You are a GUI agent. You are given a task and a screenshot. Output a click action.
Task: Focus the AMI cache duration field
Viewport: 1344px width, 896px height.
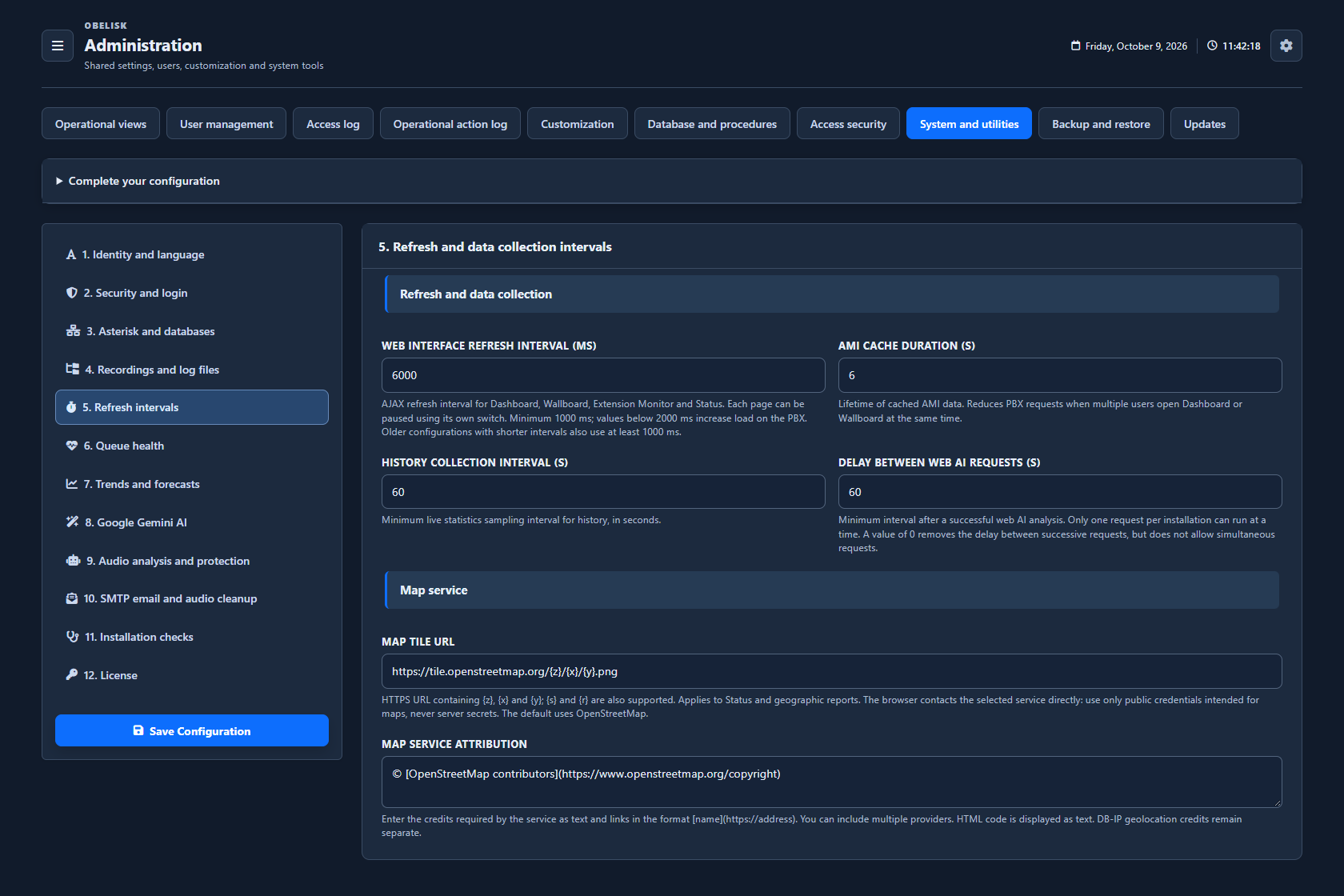[x=1060, y=375]
